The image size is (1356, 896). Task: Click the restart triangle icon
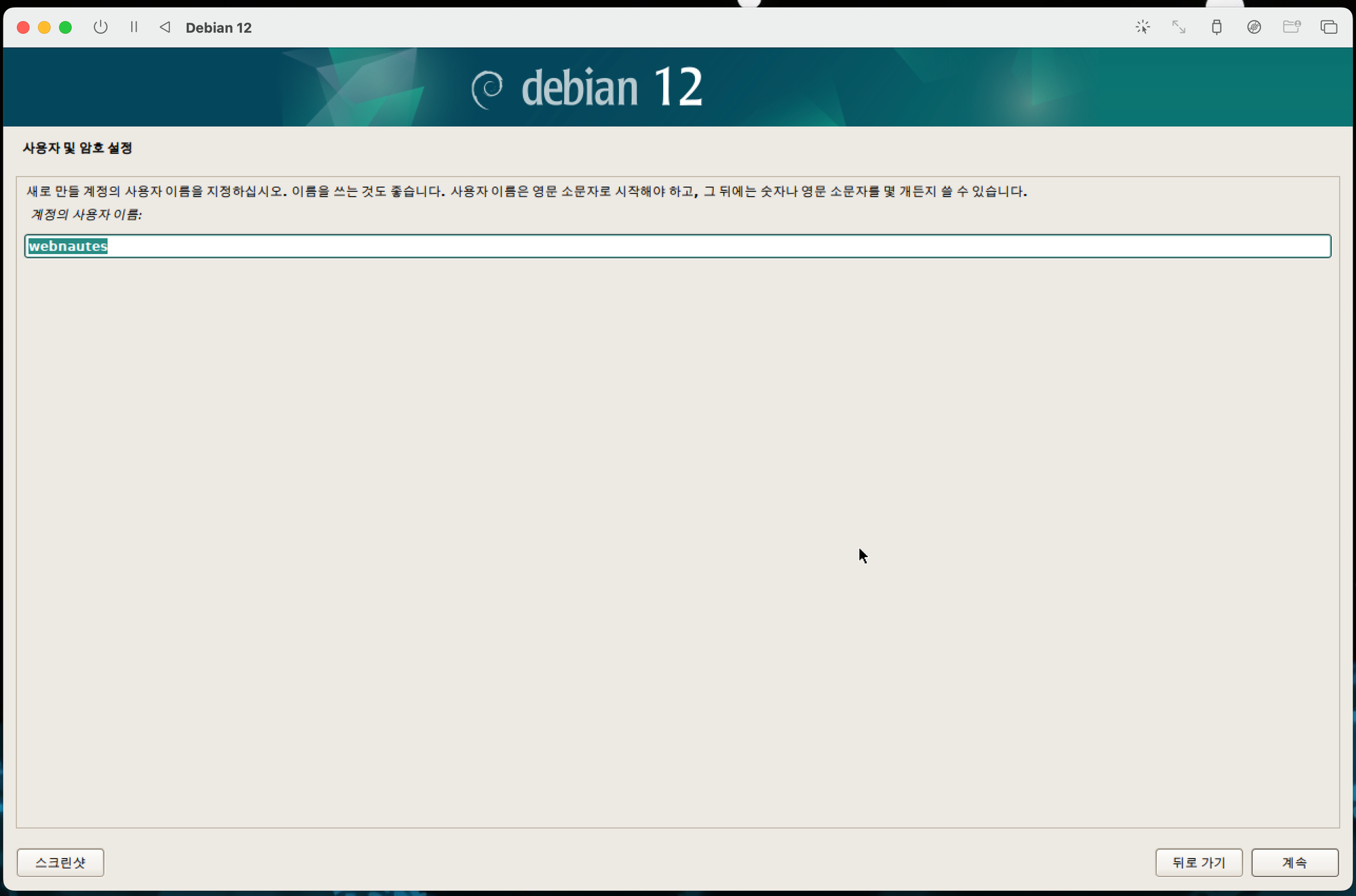(165, 27)
